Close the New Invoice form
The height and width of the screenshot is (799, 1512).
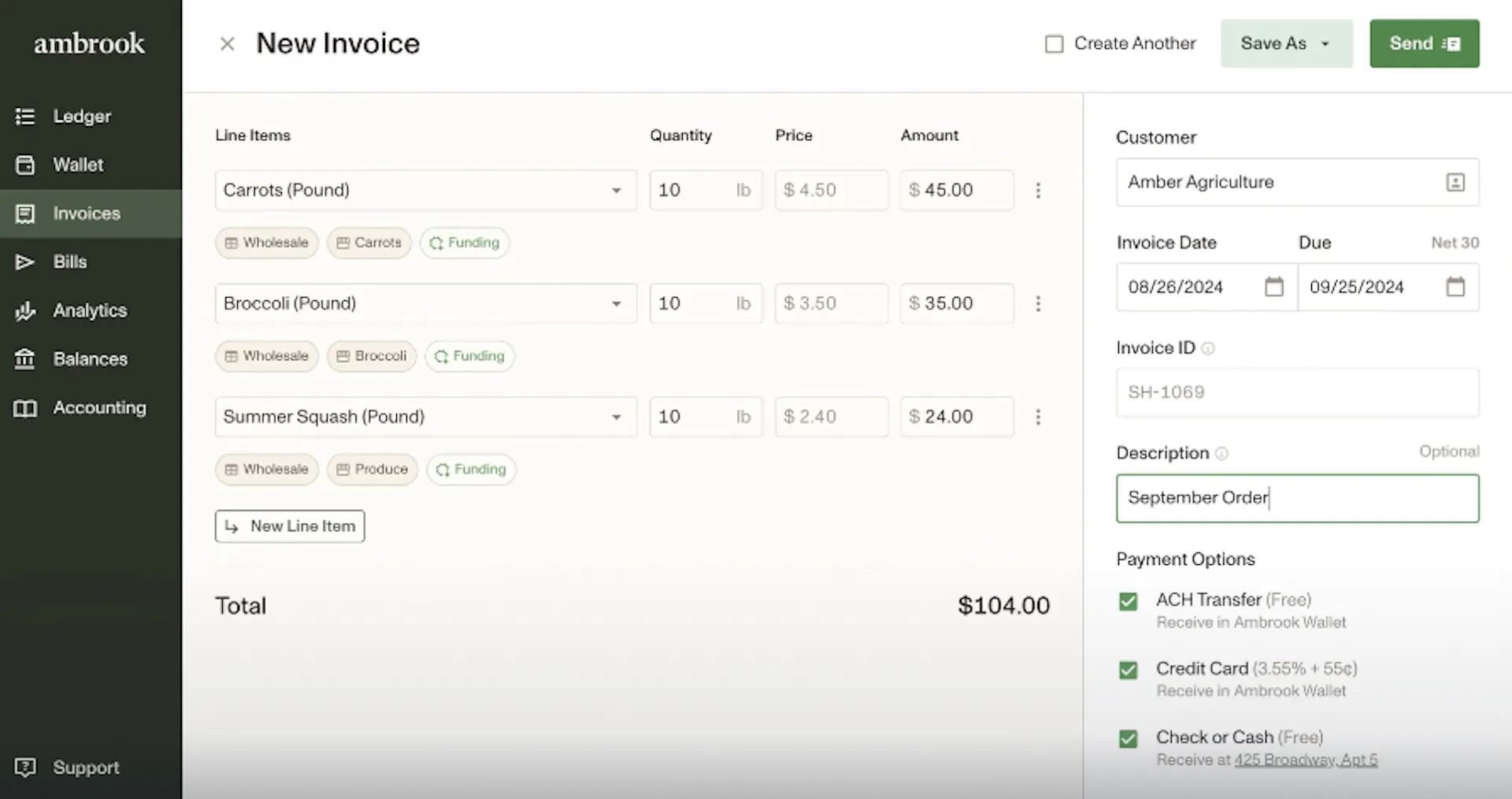pos(227,44)
